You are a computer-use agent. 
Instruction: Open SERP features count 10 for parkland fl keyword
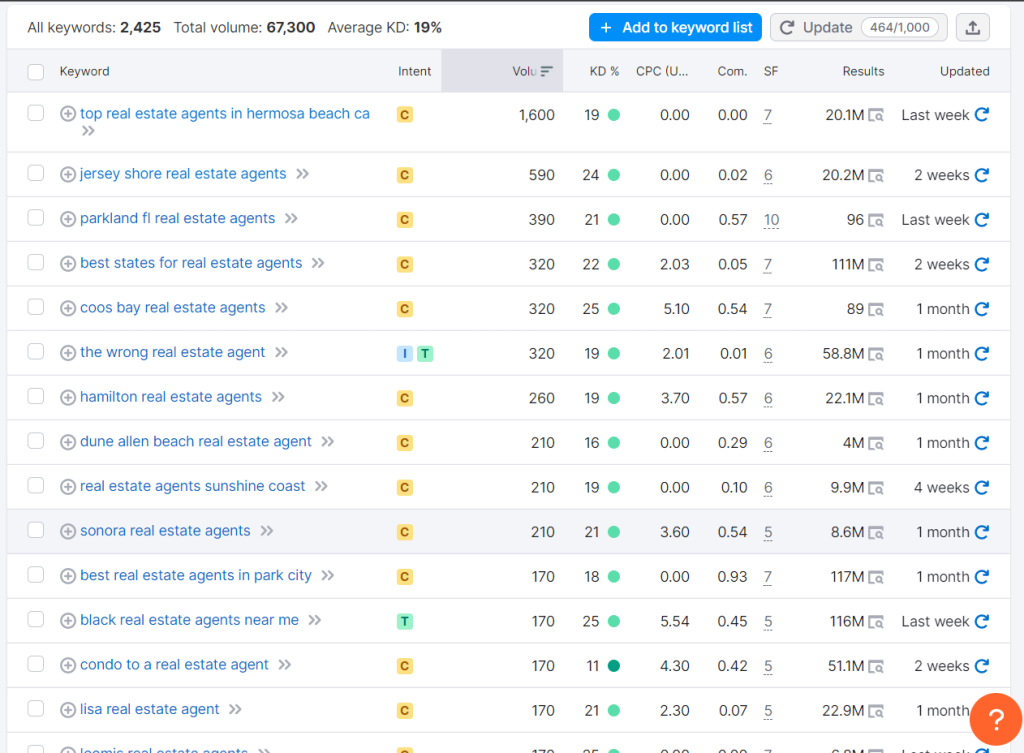coord(771,218)
